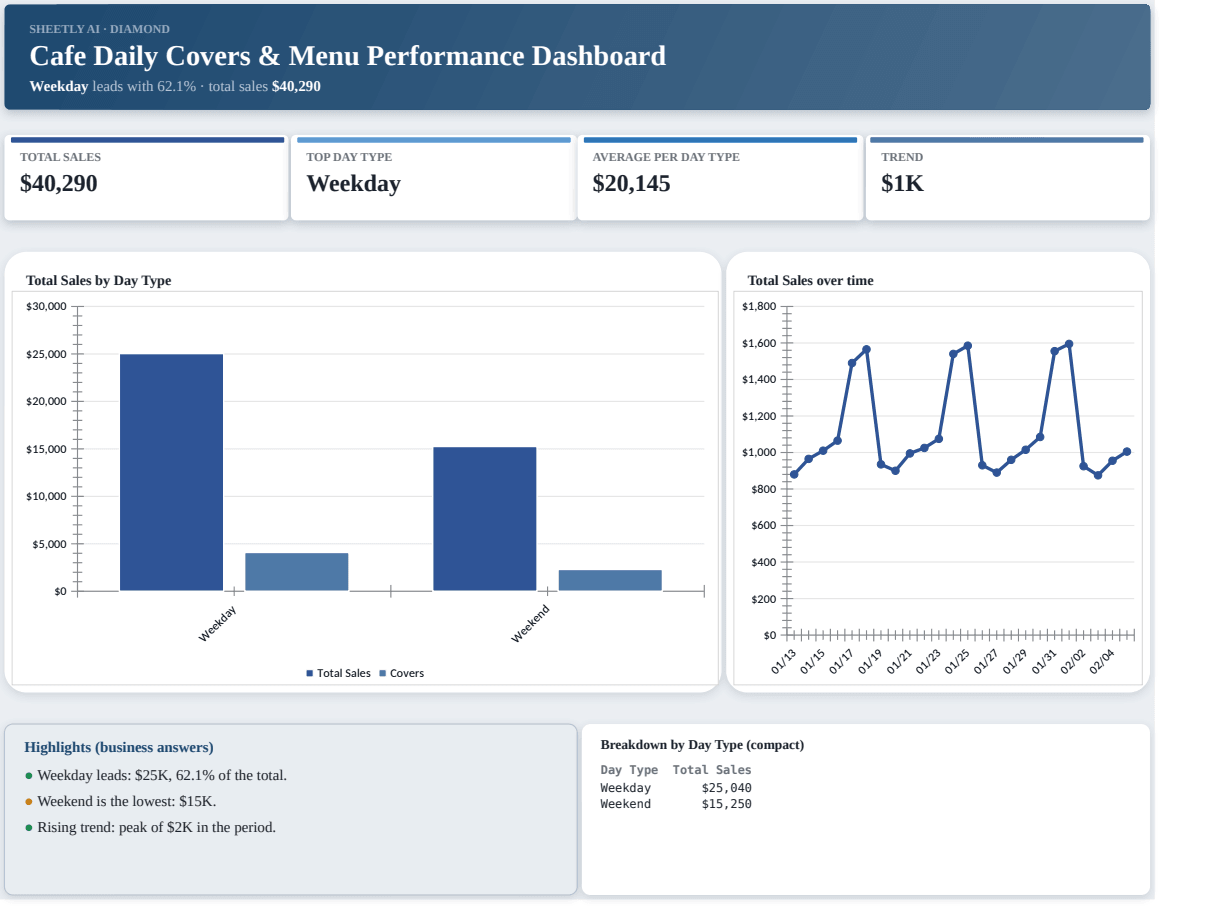Click the $25,040 table value
The height and width of the screenshot is (922, 1227).
click(x=727, y=788)
